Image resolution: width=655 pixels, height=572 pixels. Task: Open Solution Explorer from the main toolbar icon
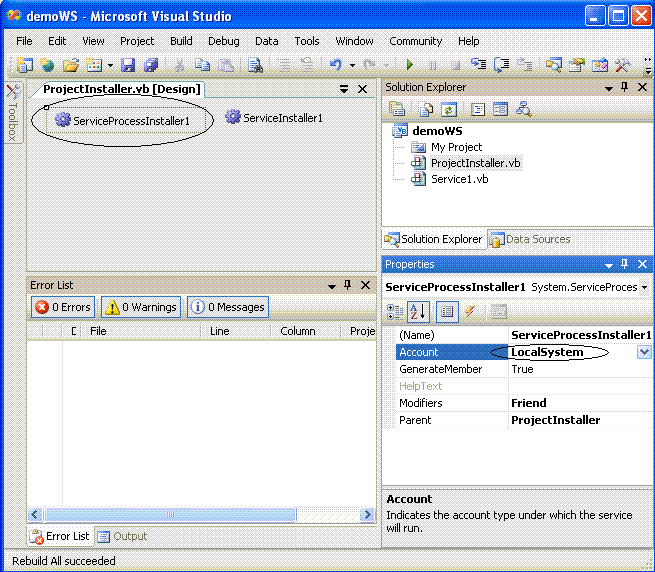click(553, 65)
